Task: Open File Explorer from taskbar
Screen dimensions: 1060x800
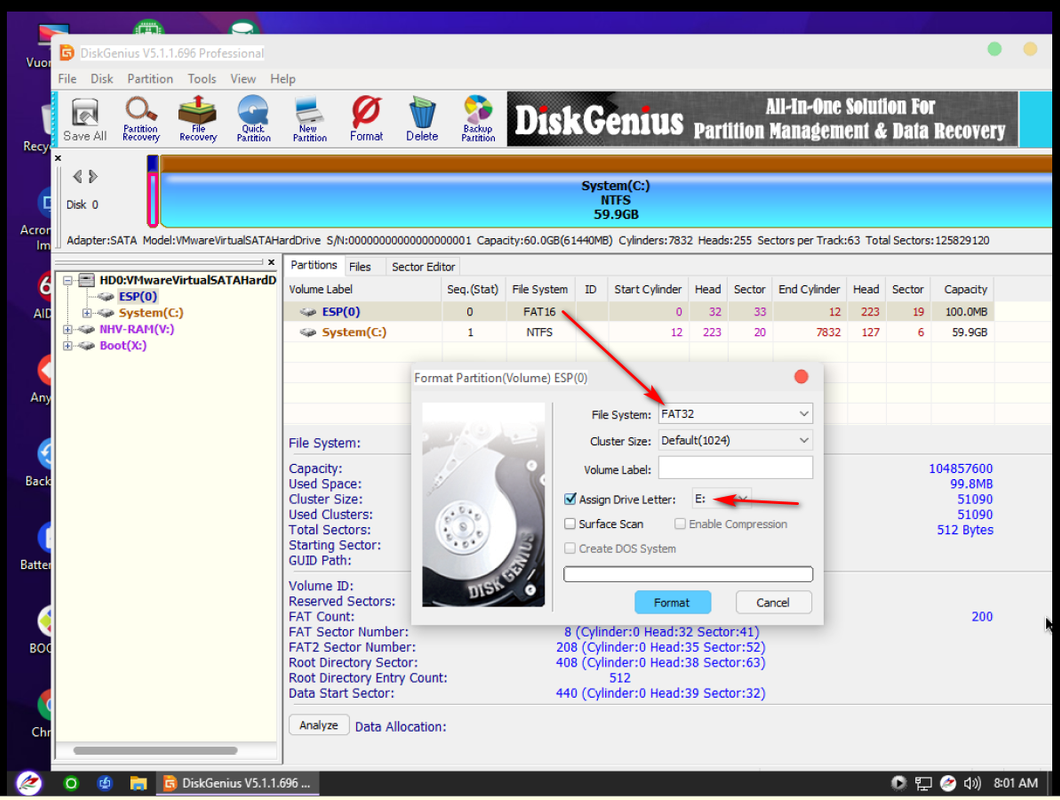Action: (139, 783)
